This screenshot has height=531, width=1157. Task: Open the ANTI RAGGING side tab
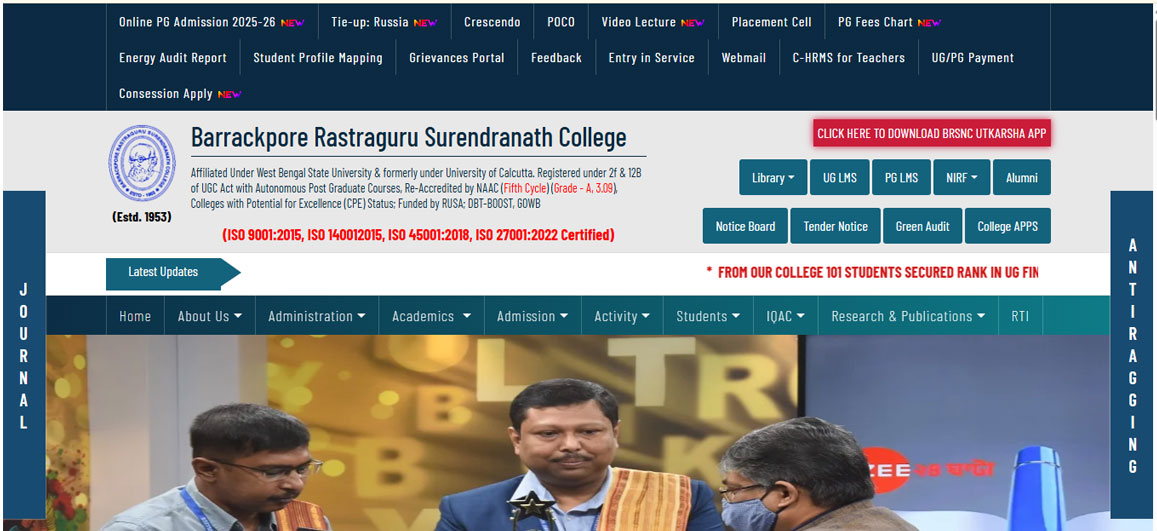click(1133, 355)
